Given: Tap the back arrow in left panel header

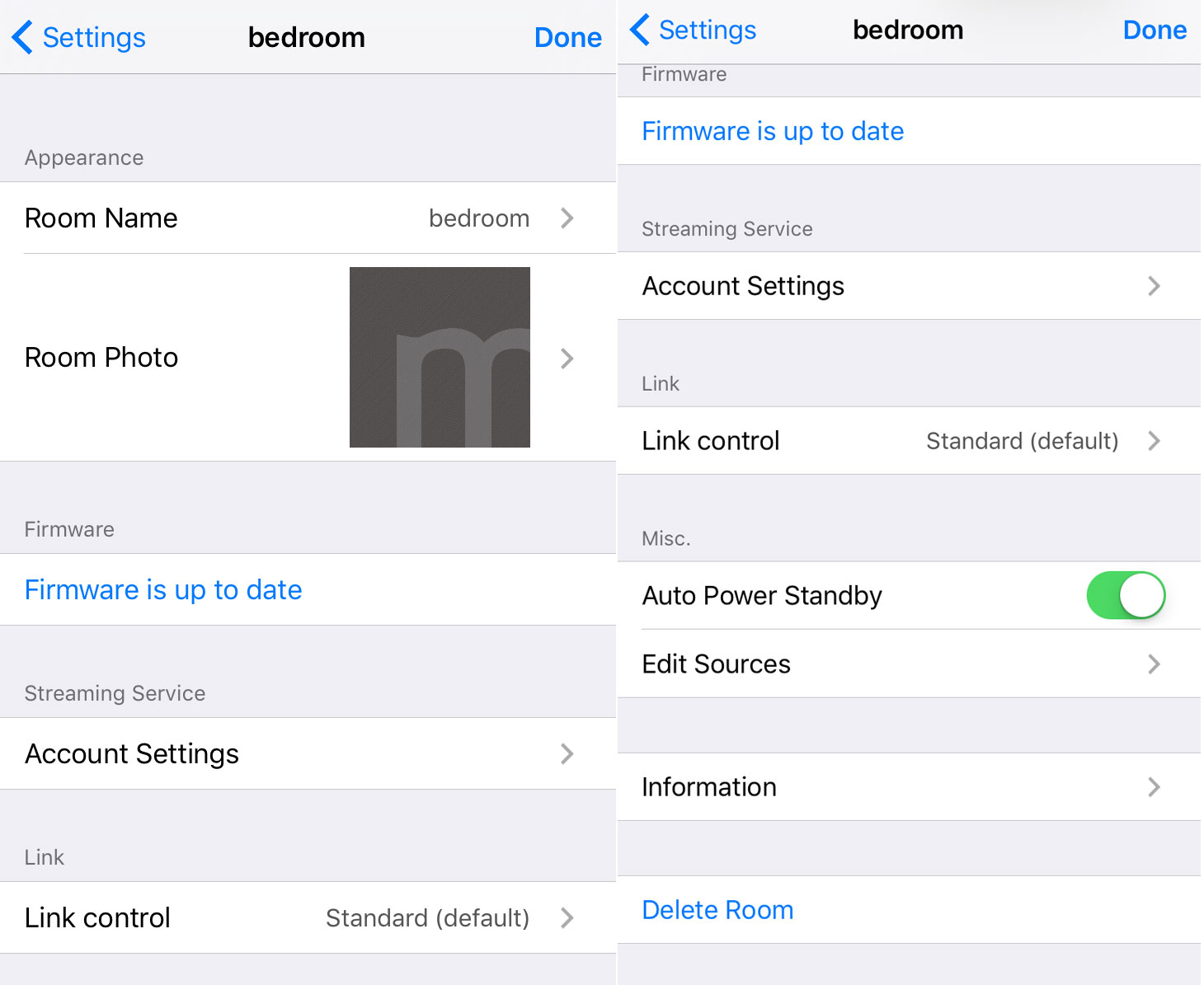Looking at the screenshot, I should click(x=23, y=38).
